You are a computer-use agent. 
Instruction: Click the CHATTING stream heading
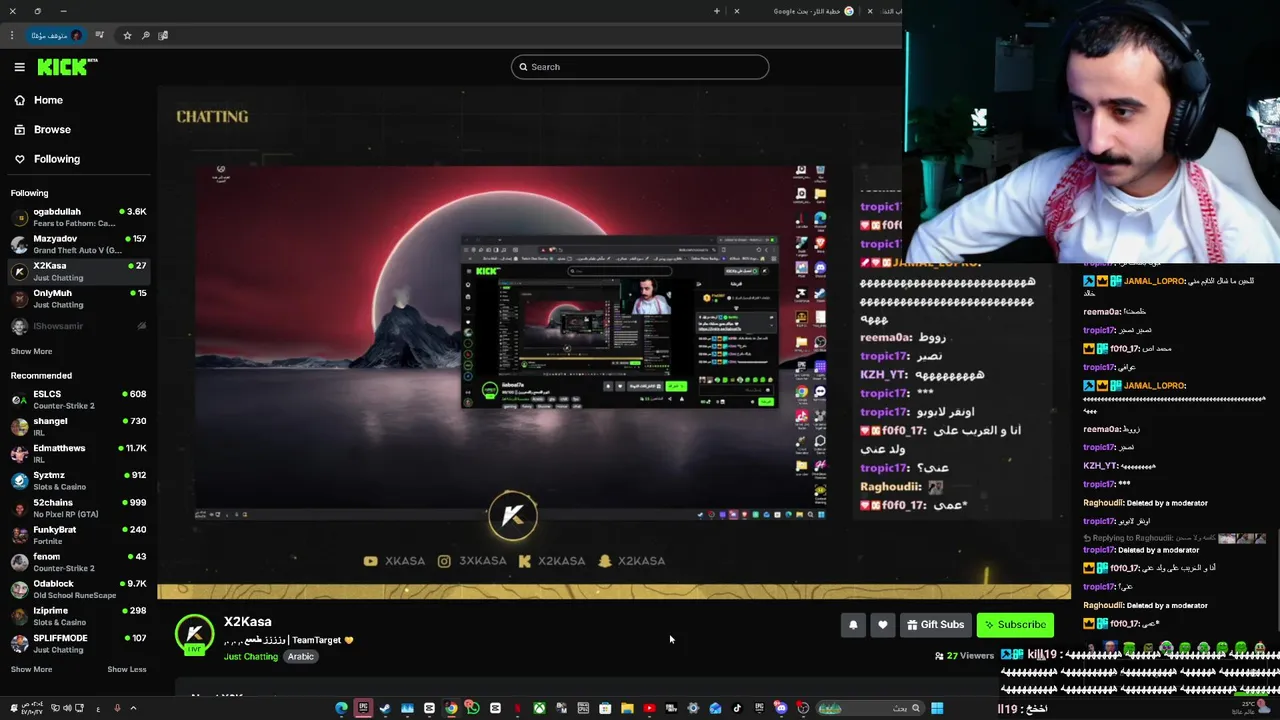coord(212,117)
